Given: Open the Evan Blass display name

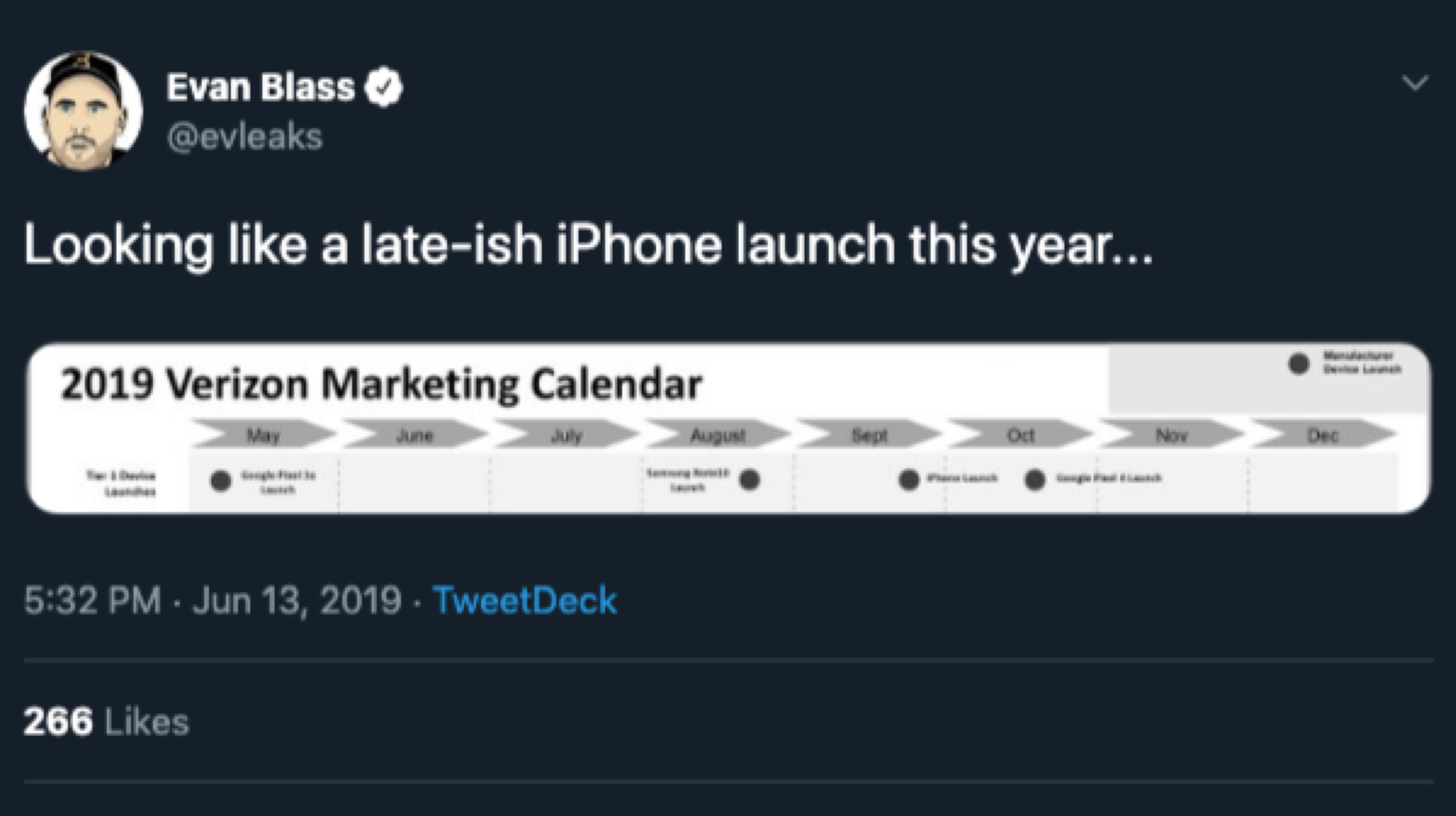Looking at the screenshot, I should (x=260, y=87).
